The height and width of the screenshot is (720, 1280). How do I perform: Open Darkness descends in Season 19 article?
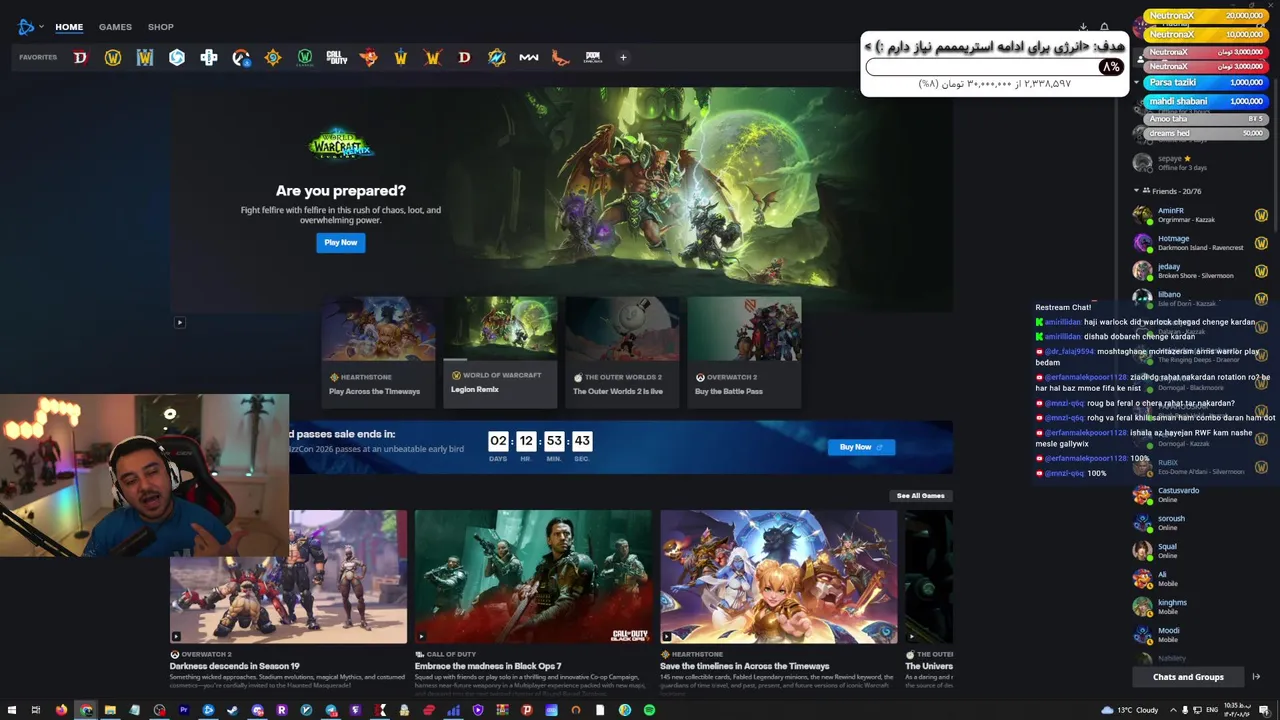(234, 666)
